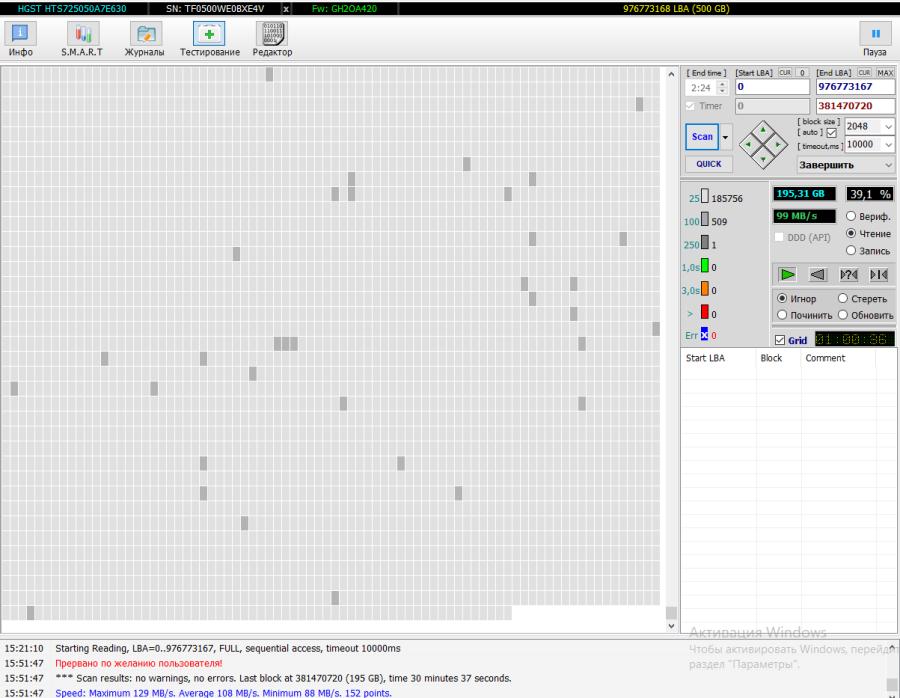This screenshot has width=900, height=698.
Task: Click the current LBA field 381470720
Action: 855,106
